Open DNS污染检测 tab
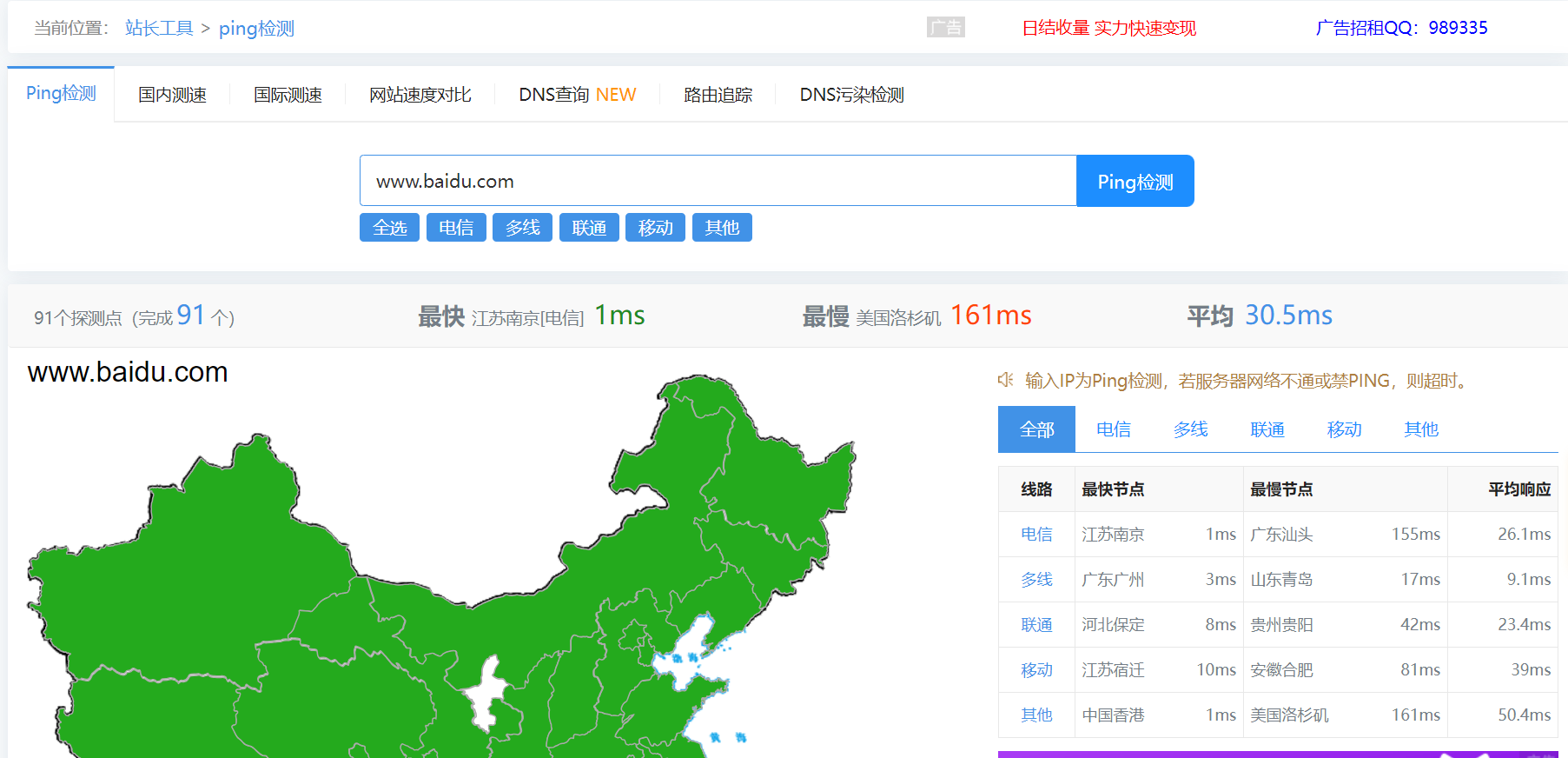Image resolution: width=1568 pixels, height=758 pixels. tap(851, 95)
